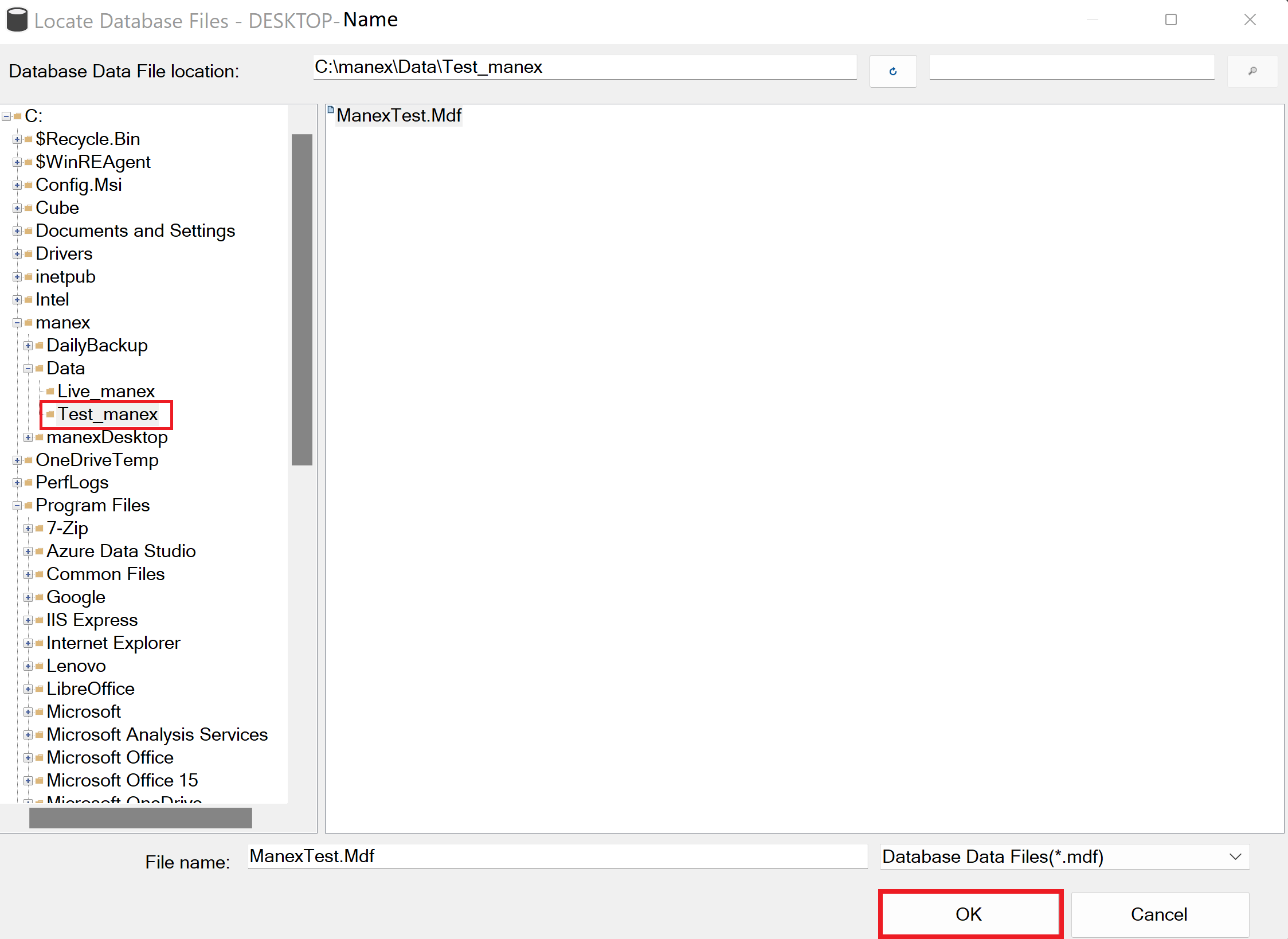Click the refresh location icon button

(x=892, y=72)
